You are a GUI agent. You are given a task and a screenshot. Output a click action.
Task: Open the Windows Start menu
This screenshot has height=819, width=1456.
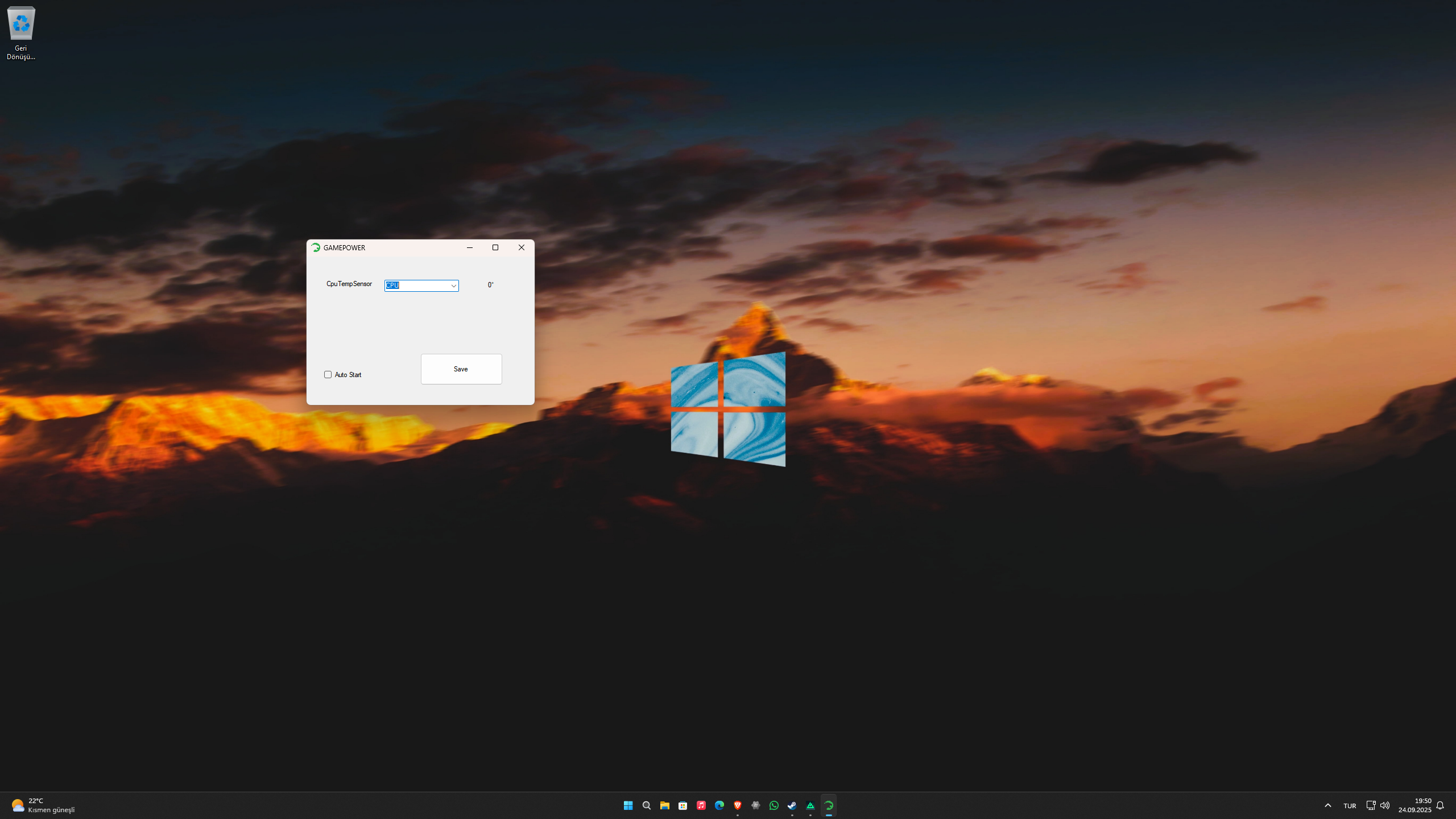[x=628, y=805]
